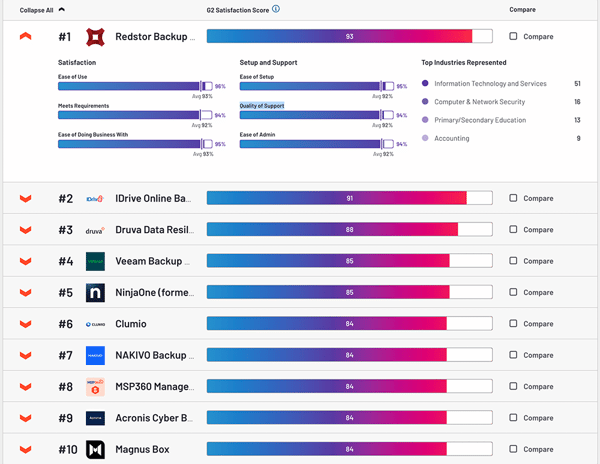
Task: Click the Meets Requirements 94% bar
Action: [x=135, y=115]
